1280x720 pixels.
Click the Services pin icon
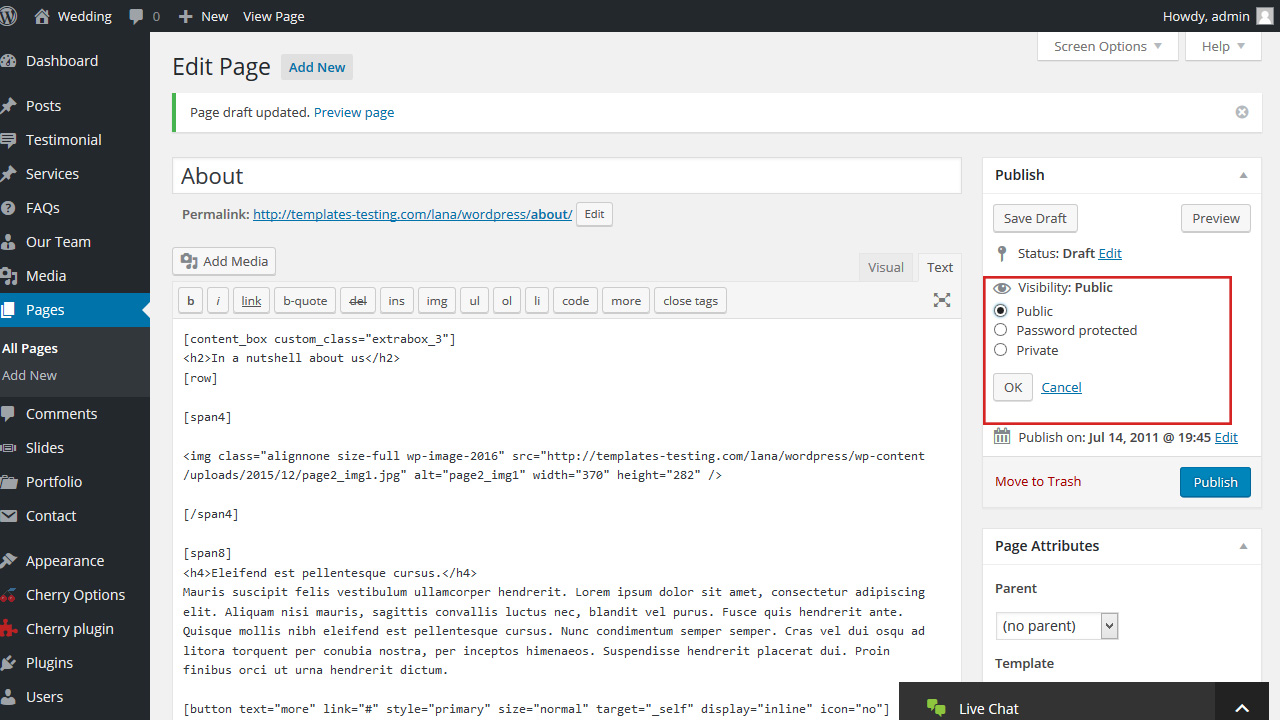(x=9, y=174)
